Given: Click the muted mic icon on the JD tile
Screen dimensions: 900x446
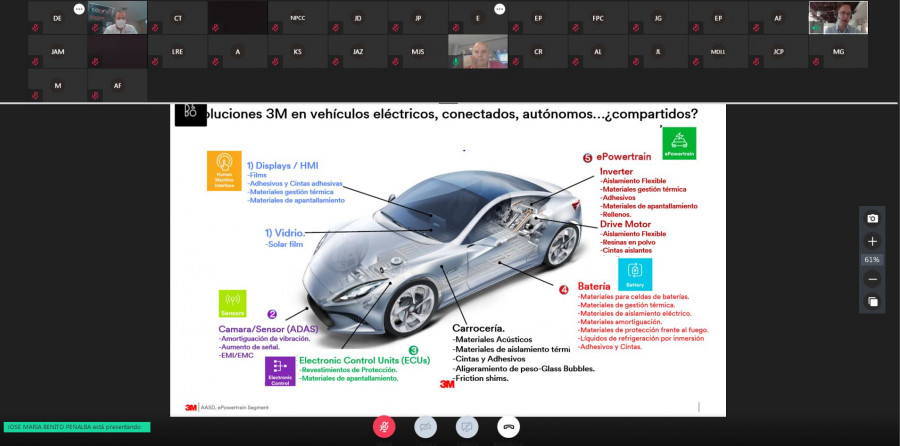Looking at the screenshot, I should pos(335,28).
